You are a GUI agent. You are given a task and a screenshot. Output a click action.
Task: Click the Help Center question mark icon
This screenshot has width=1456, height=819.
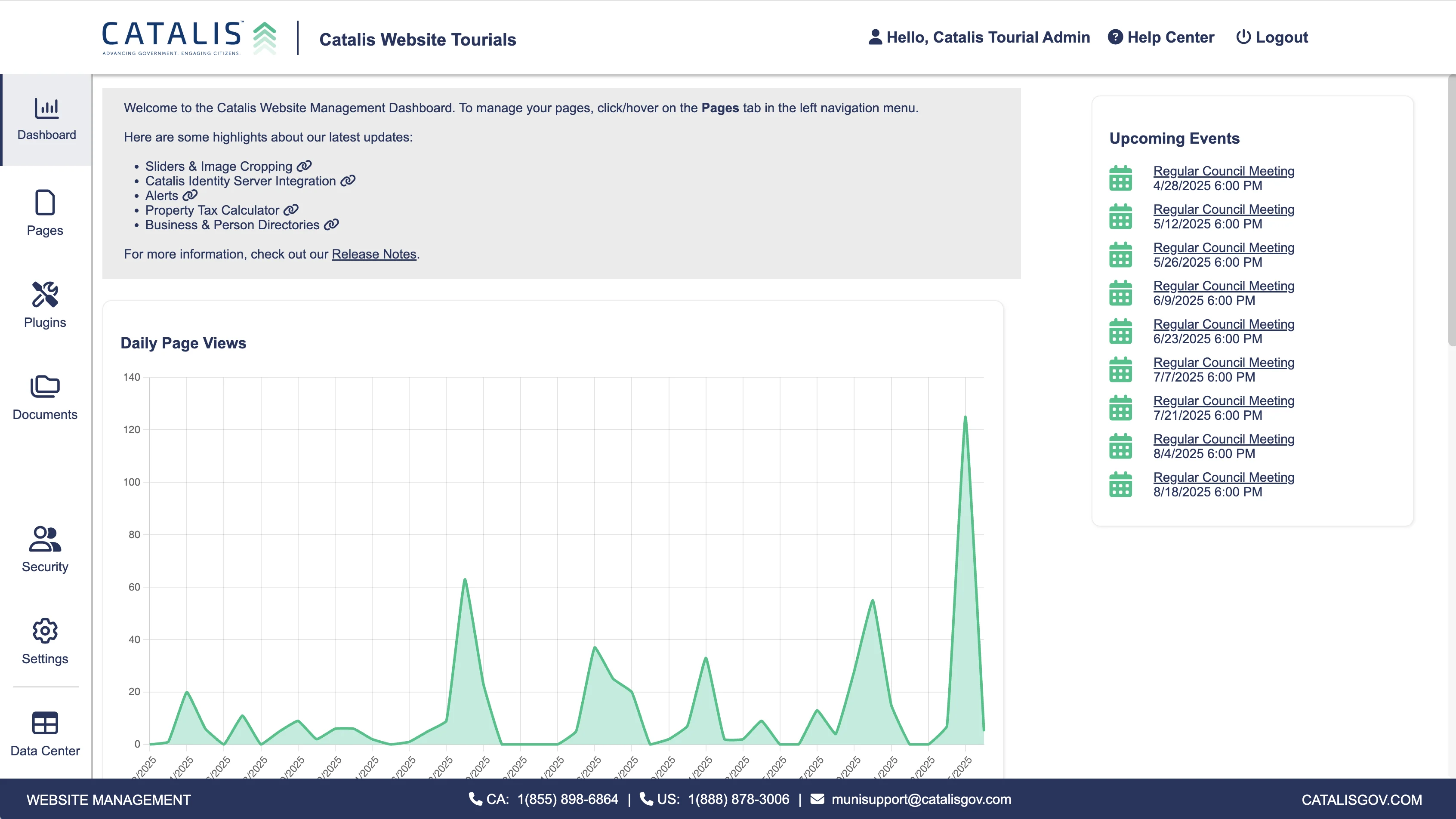(1115, 37)
